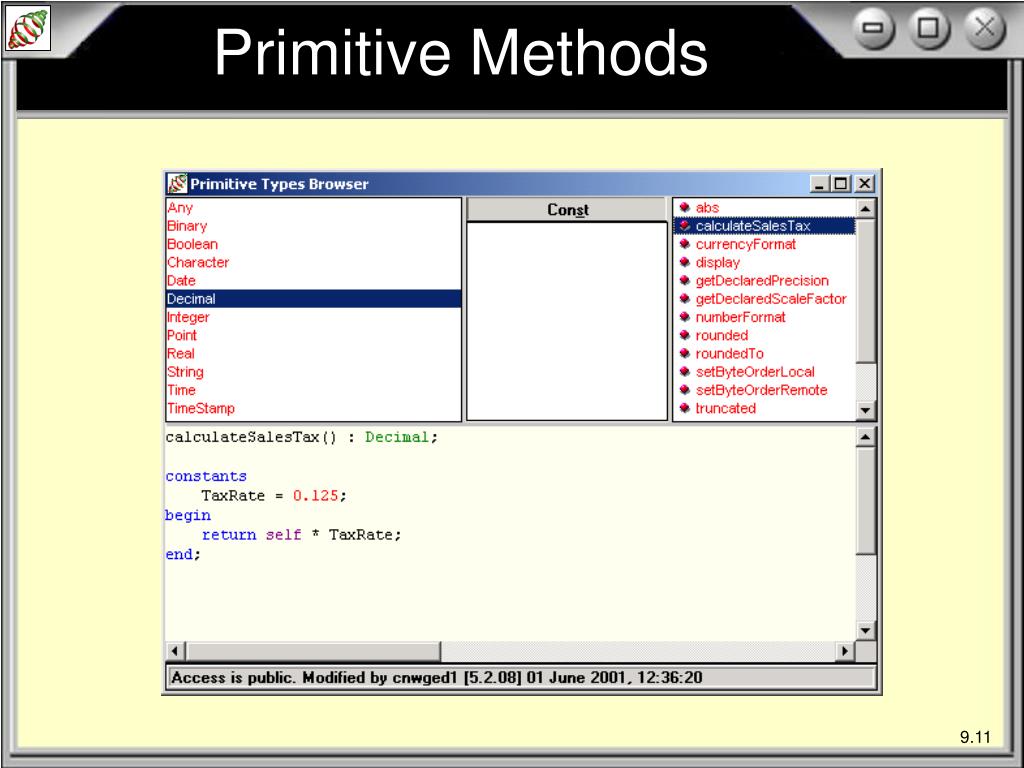The width and height of the screenshot is (1024, 768).
Task: Click the getDeclaredScaleFactor method icon
Action: pos(684,298)
